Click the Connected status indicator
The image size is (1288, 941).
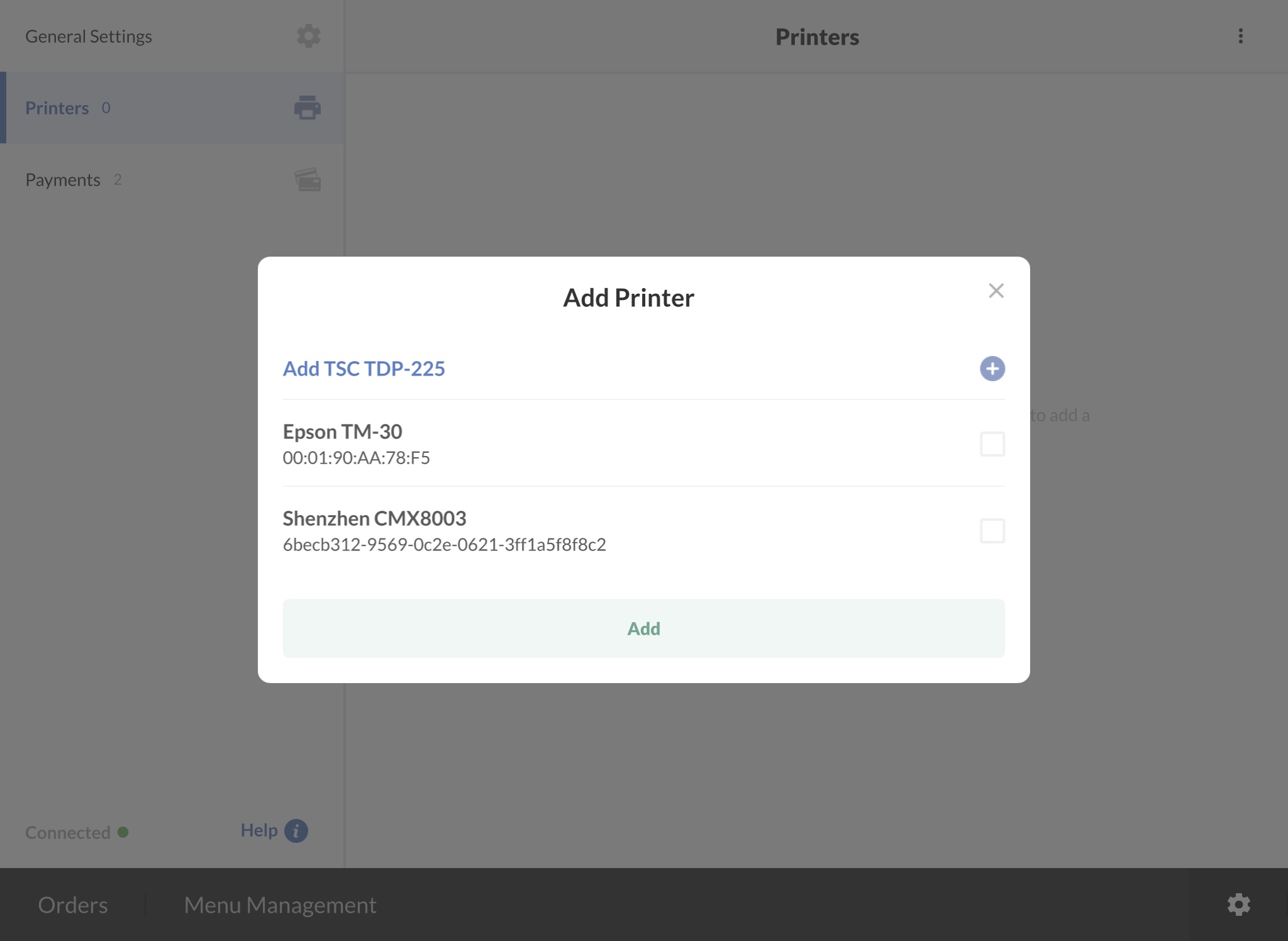(76, 833)
